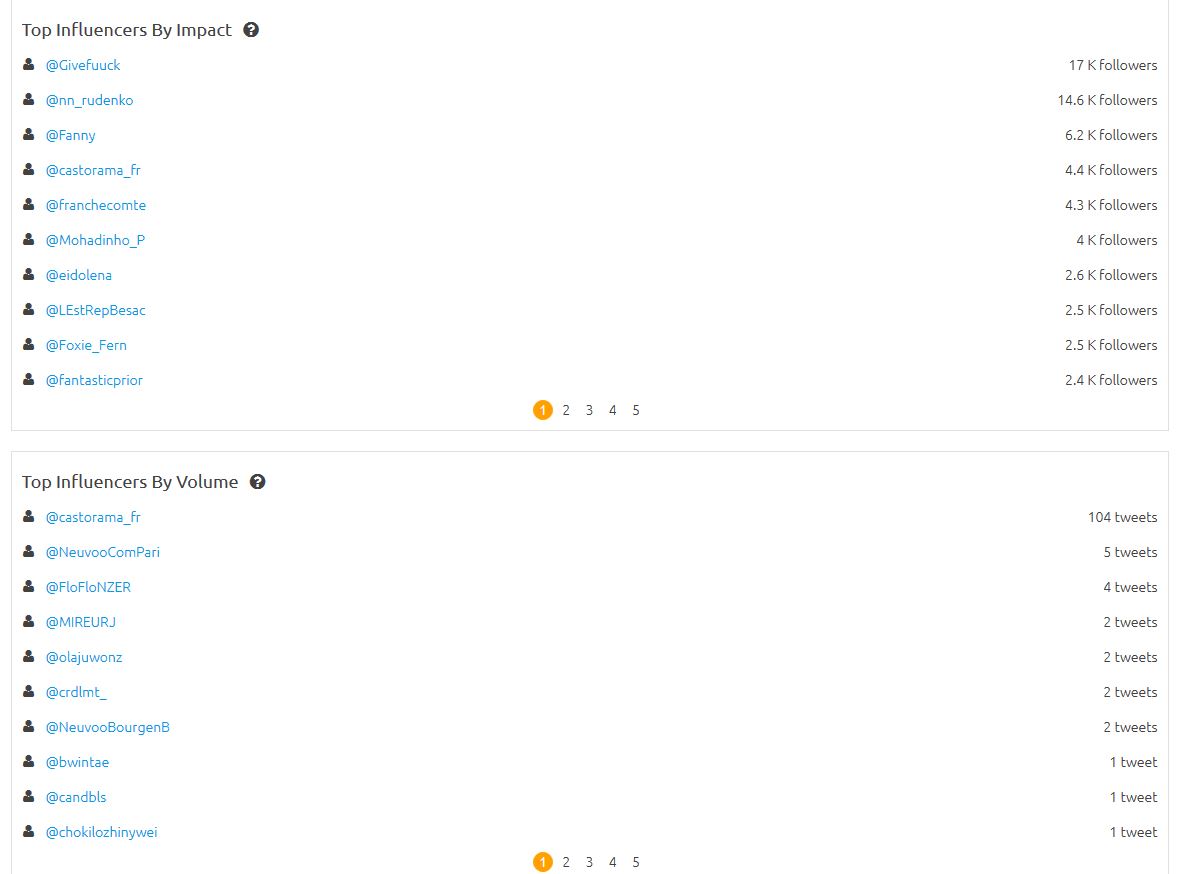Select current page 1 of Volume influencers
1180x874 pixels.
543,862
